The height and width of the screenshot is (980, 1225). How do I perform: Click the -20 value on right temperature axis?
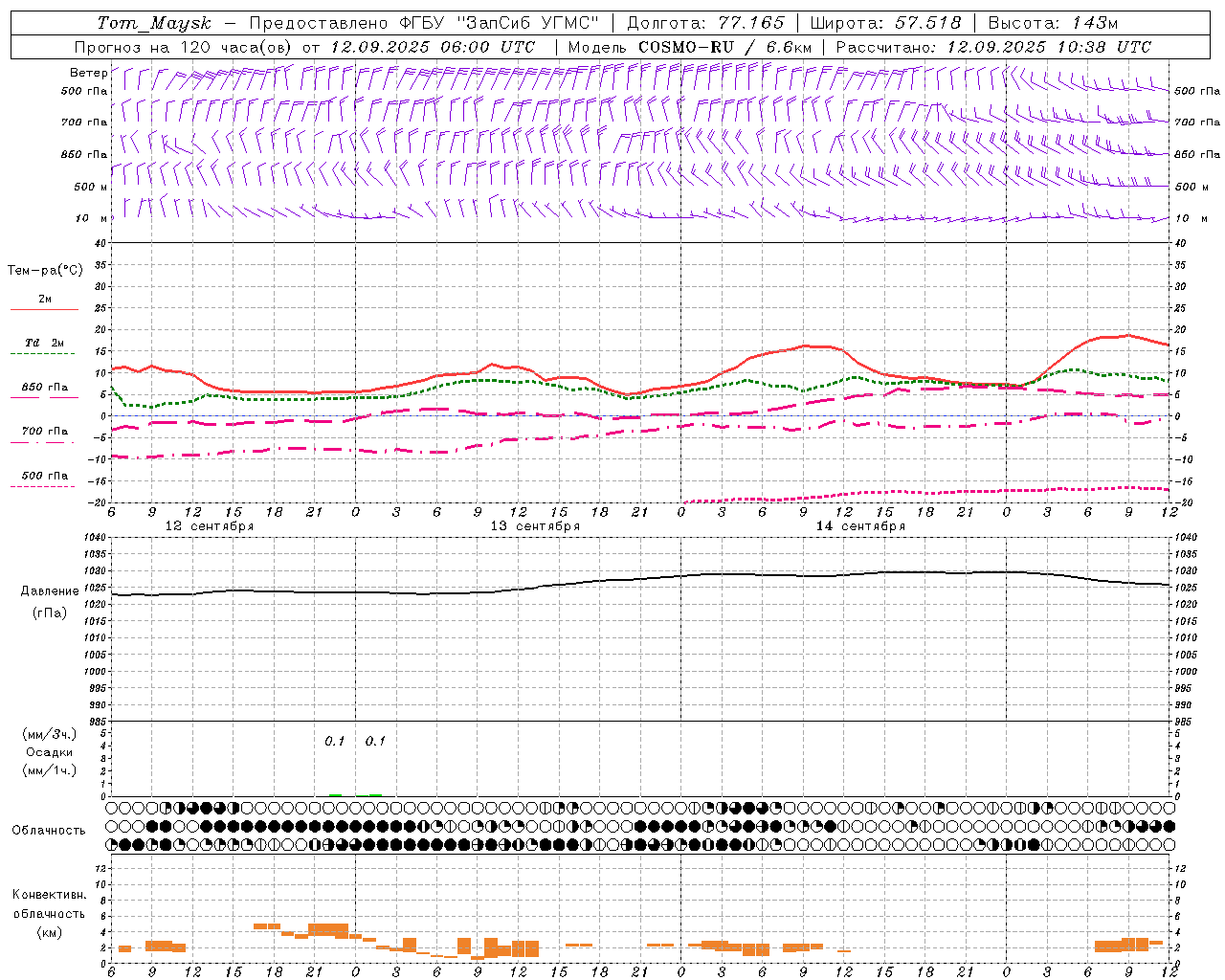point(1184,503)
